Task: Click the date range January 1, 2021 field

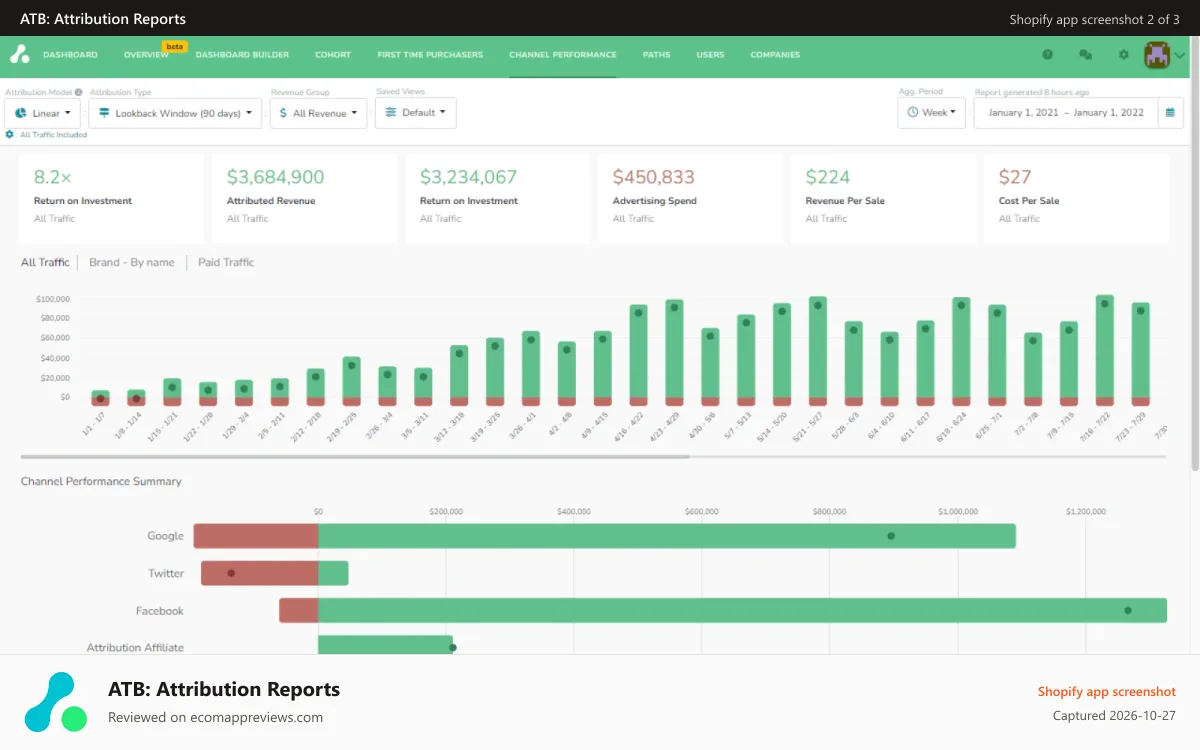Action: tap(1066, 113)
